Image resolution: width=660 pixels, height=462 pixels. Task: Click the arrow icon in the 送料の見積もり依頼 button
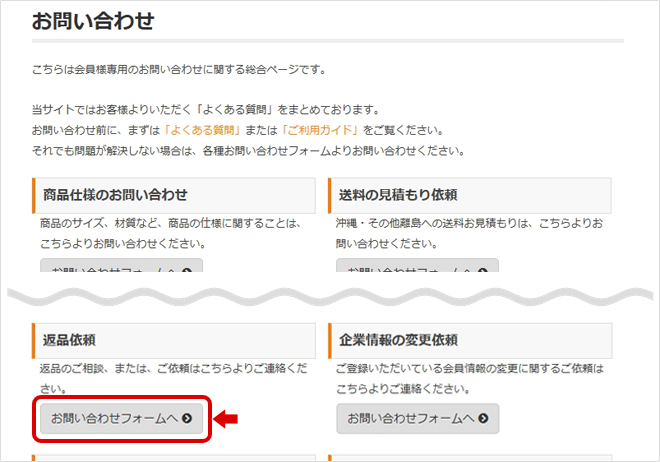(483, 270)
